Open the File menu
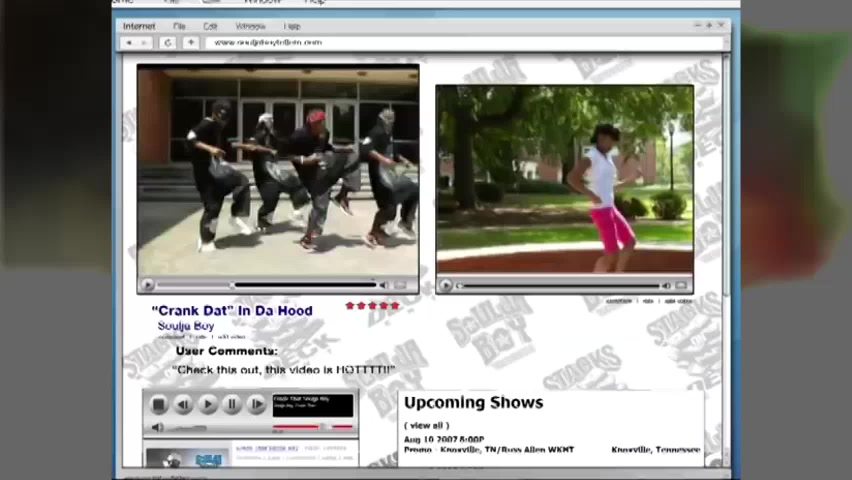The width and height of the screenshot is (852, 480). 179,26
